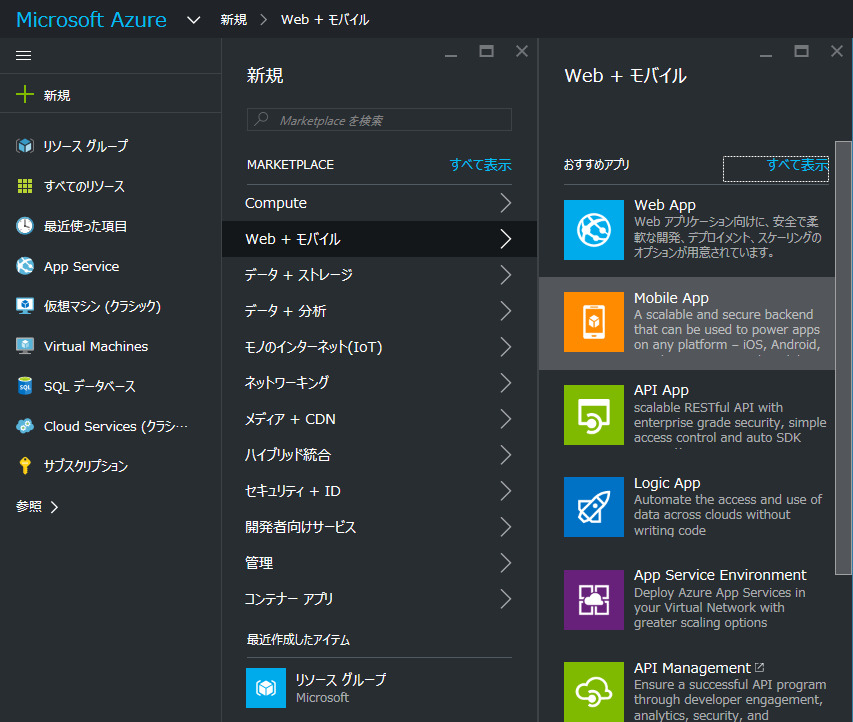Screen dimensions: 853x722
Task: Open 仮想マシン (クラシック) icon
Action: pos(25,306)
